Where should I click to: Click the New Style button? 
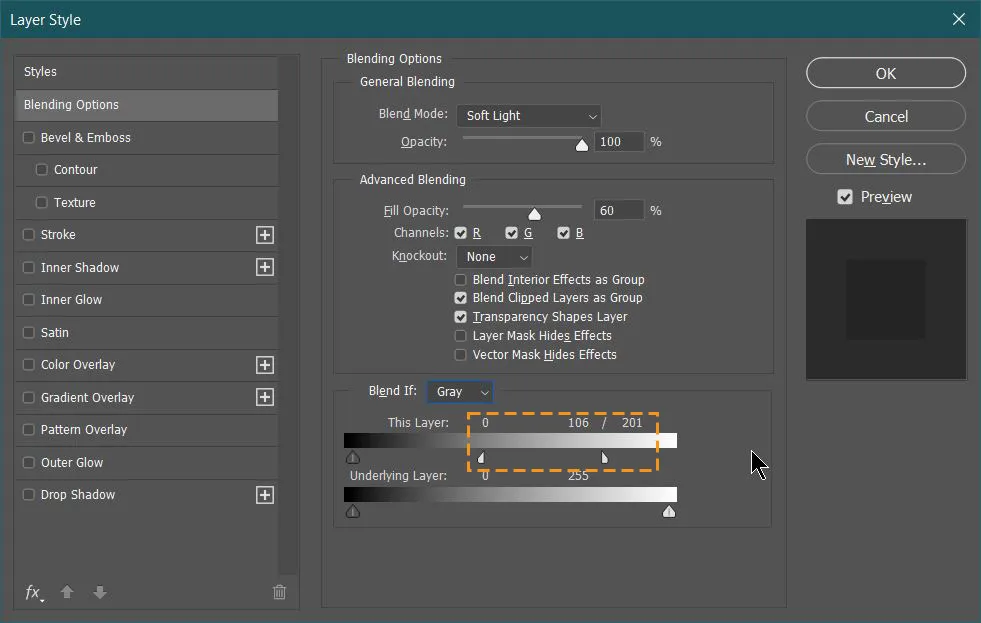pos(885,159)
